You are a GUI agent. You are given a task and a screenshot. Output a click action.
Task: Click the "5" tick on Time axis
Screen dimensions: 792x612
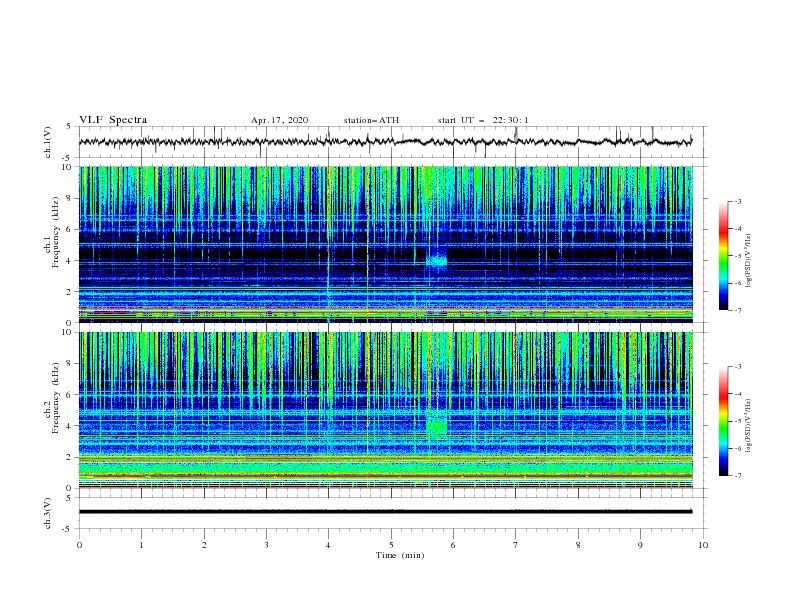coord(391,545)
